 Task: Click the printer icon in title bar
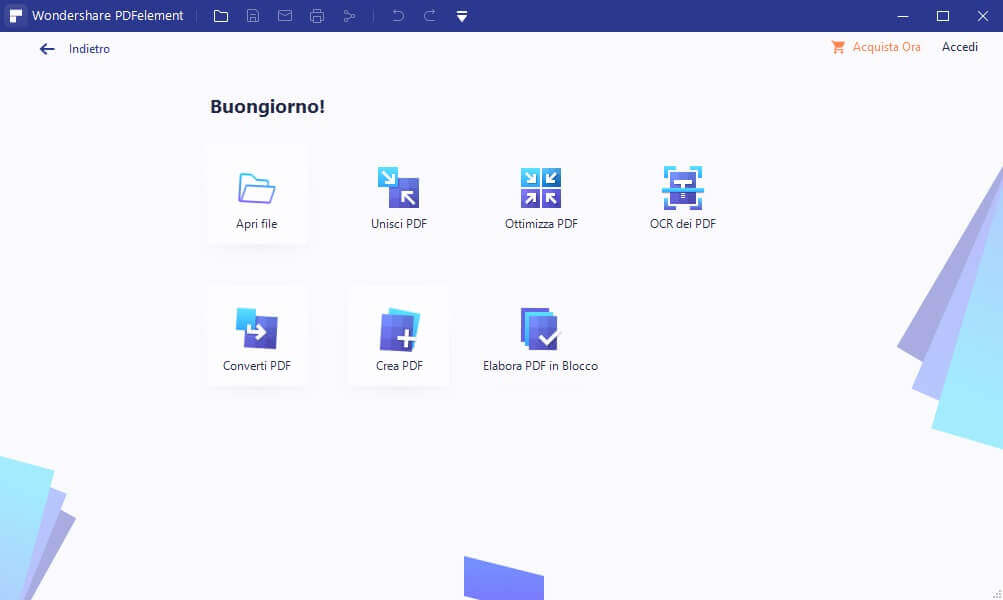[317, 16]
